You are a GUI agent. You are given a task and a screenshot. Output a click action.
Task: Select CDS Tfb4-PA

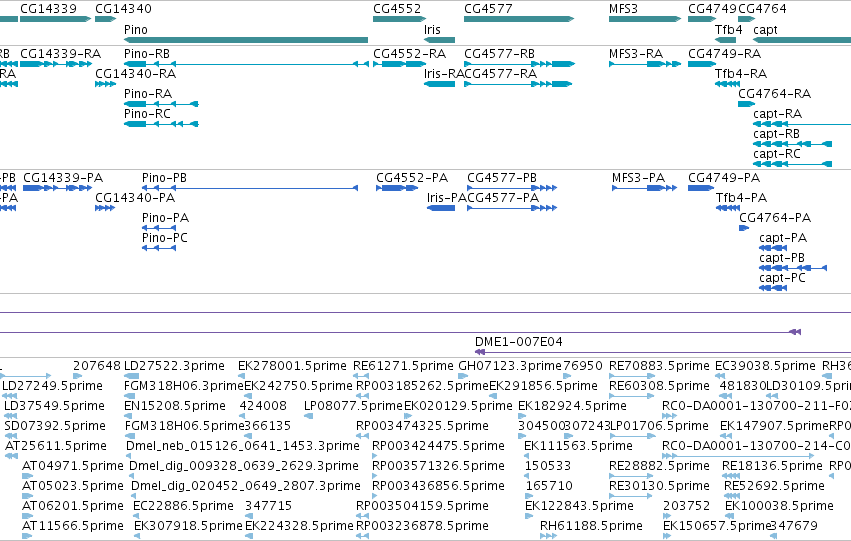(x=728, y=208)
